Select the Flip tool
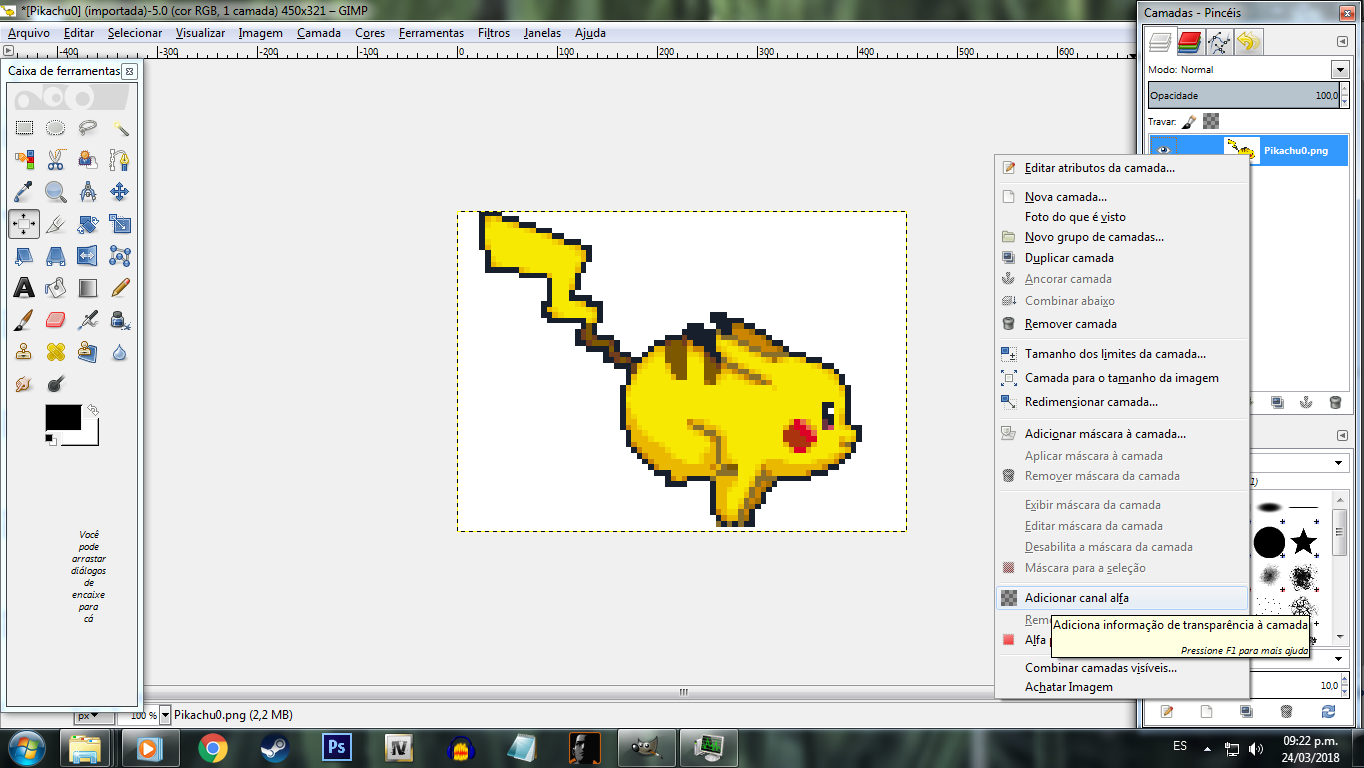Screen dimensions: 1364x768 click(88, 256)
